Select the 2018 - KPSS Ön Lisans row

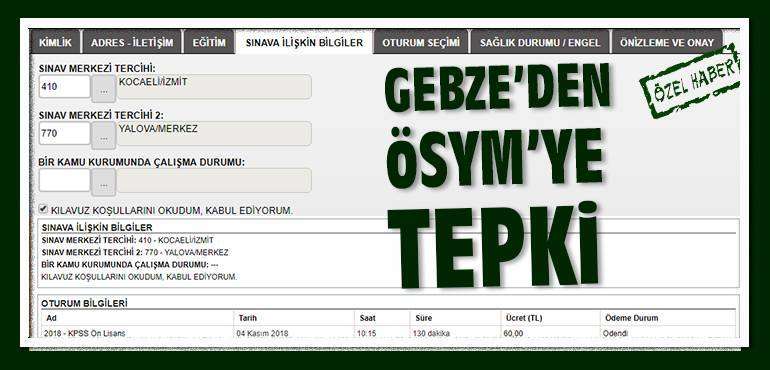pyautogui.click(x=388, y=333)
